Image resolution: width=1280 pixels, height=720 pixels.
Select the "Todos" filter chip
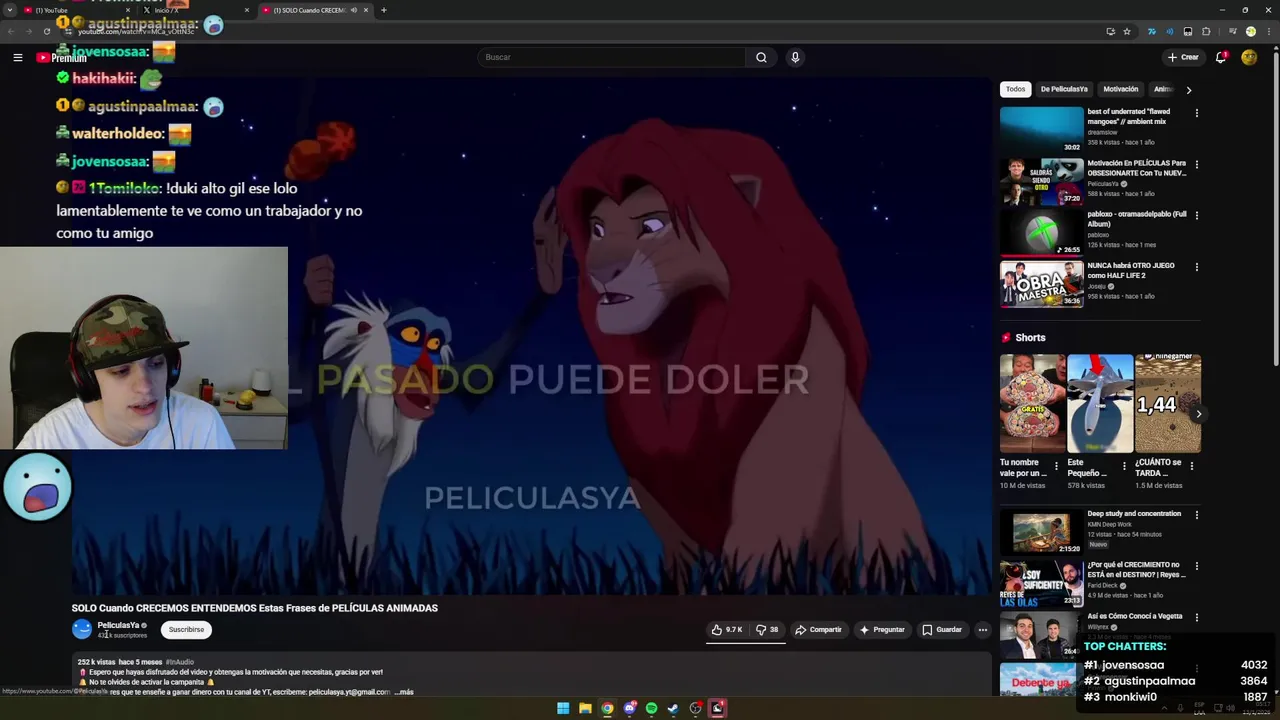(x=1015, y=89)
